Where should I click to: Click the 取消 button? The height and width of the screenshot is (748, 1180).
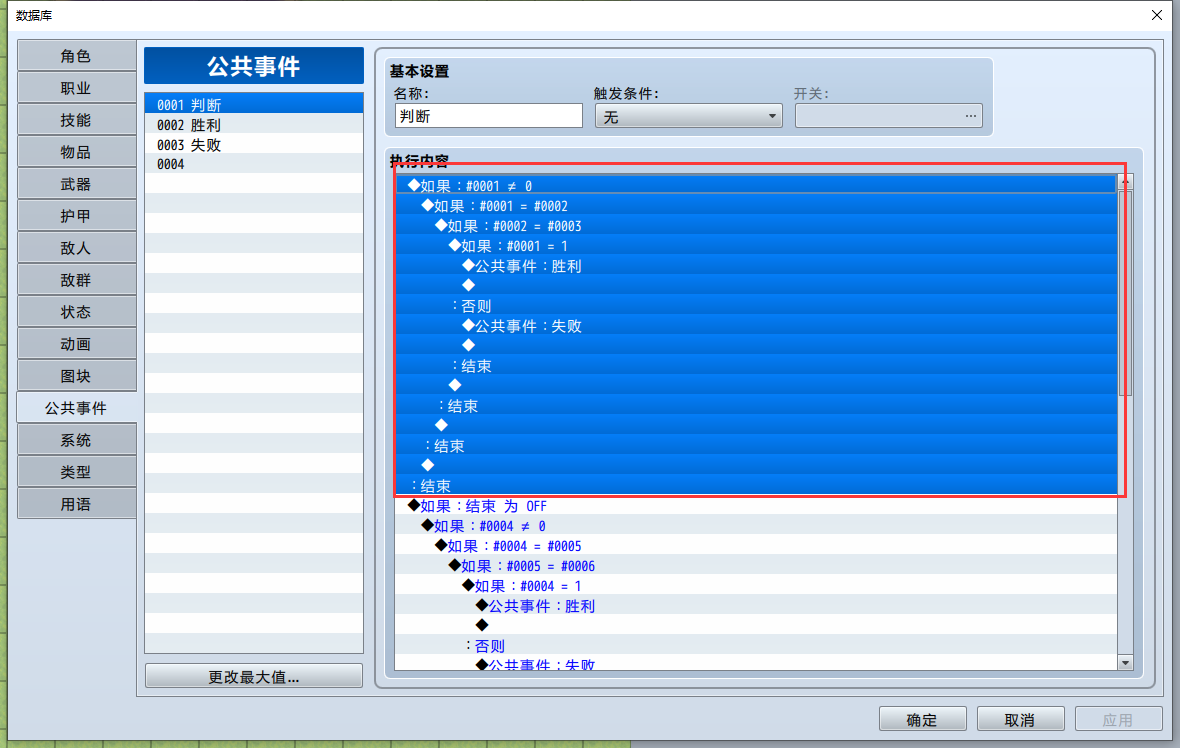1020,719
